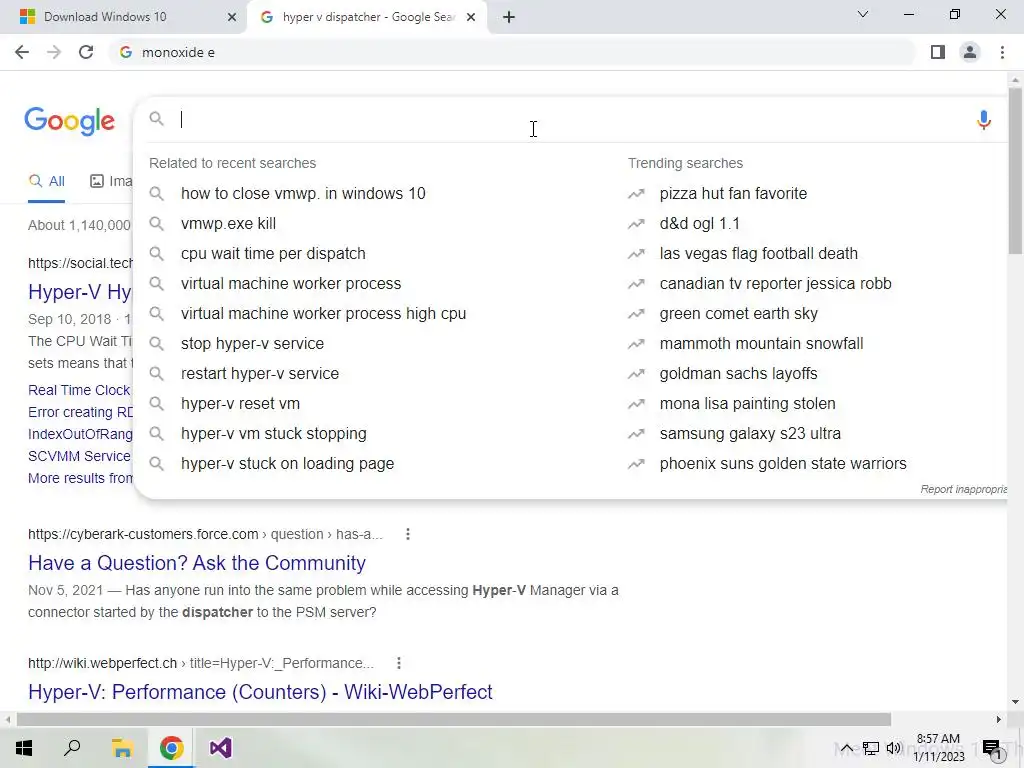Open Visual Studio from the taskbar
The width and height of the screenshot is (1024, 768).
coord(221,748)
